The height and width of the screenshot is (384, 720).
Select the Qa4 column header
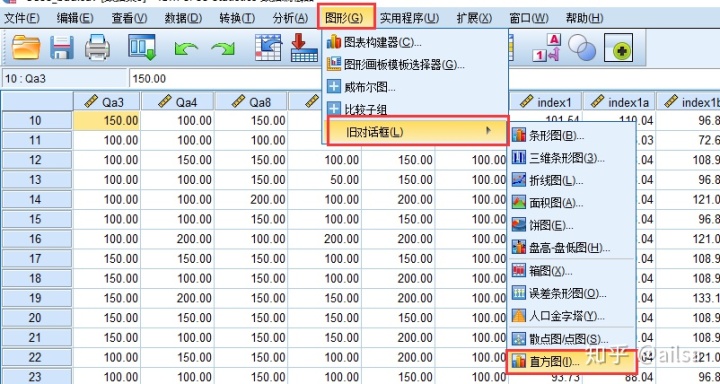point(178,102)
